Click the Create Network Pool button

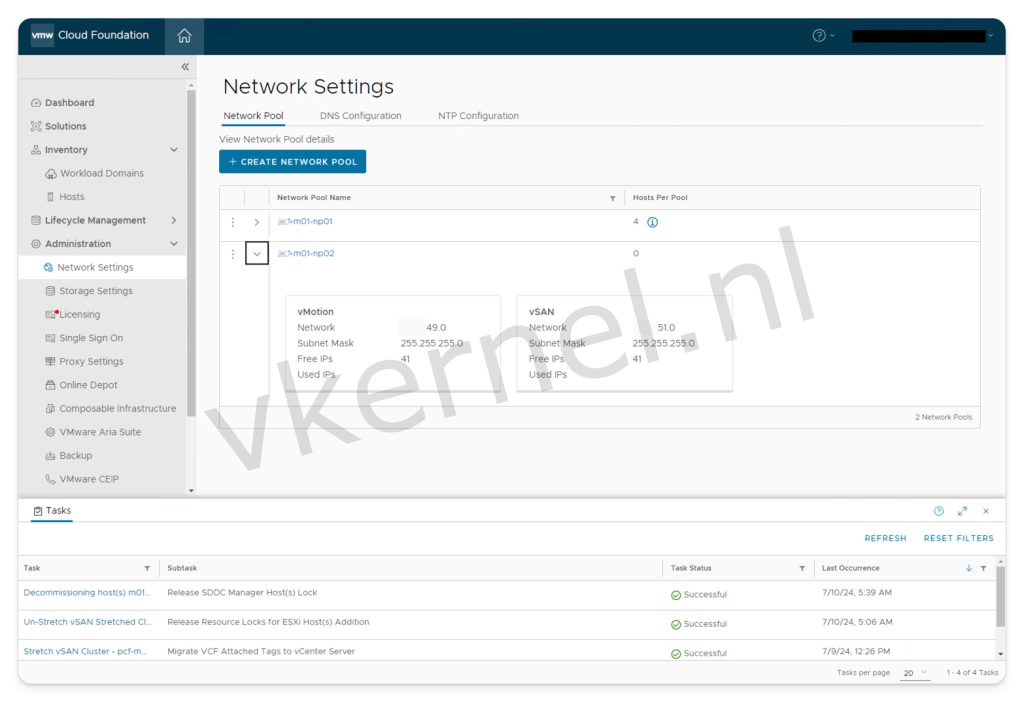coord(292,161)
